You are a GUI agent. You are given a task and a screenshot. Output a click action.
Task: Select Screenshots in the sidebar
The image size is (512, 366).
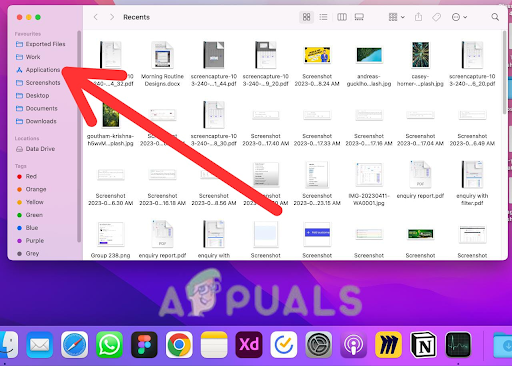click(x=38, y=83)
